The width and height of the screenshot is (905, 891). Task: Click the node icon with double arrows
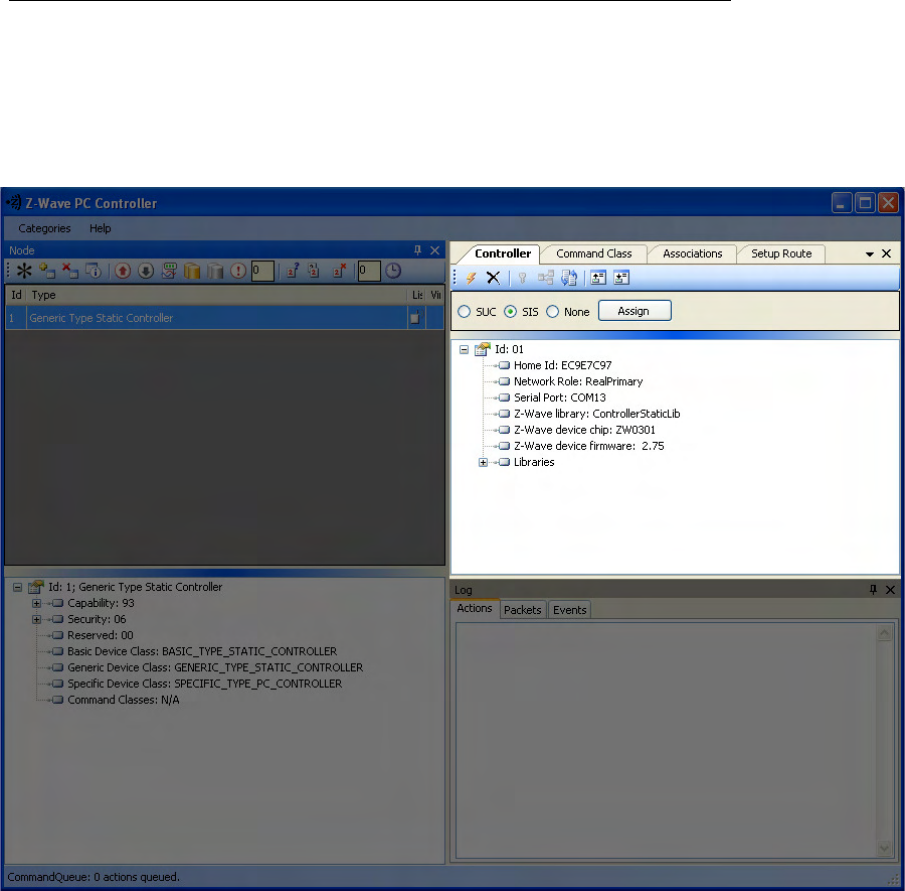pos(314,271)
